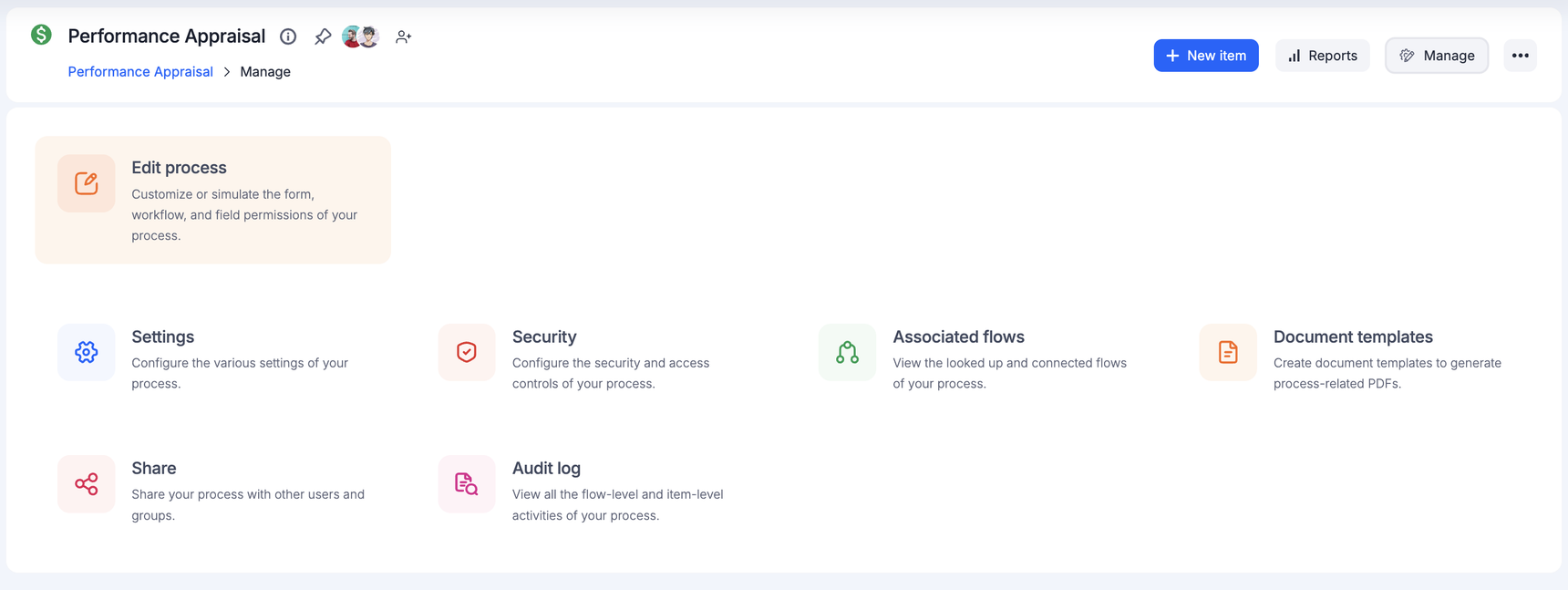Click the Edit process pencil icon
Image resolution: width=1568 pixels, height=590 pixels.
pos(87,183)
